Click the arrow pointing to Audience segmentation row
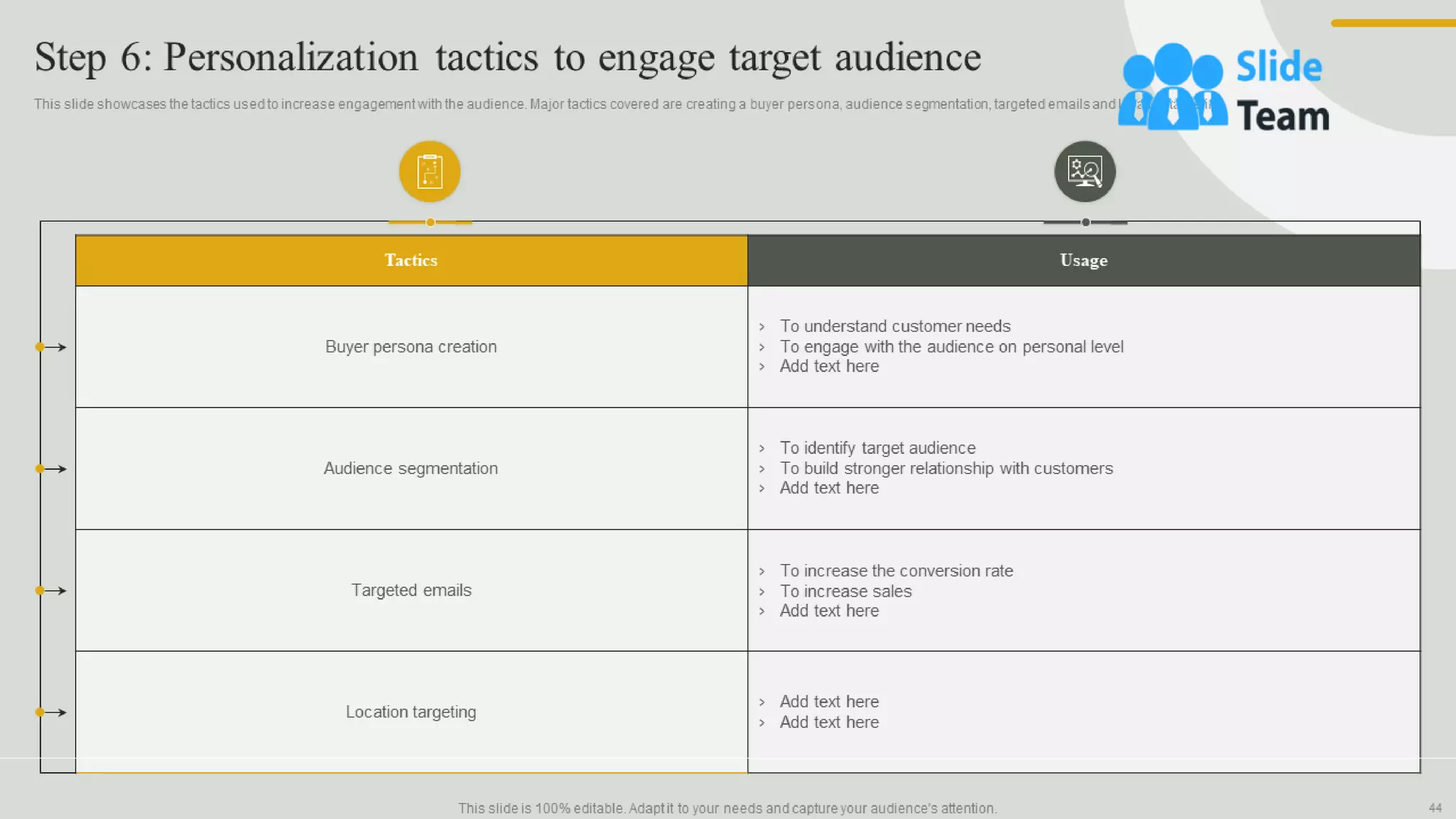Viewport: 1456px width, 819px height. pyautogui.click(x=51, y=469)
